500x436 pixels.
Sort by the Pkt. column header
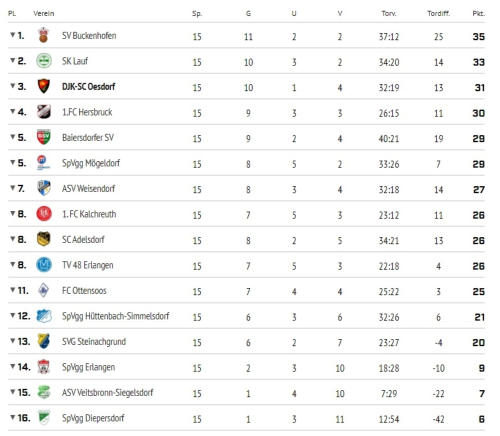[478, 14]
